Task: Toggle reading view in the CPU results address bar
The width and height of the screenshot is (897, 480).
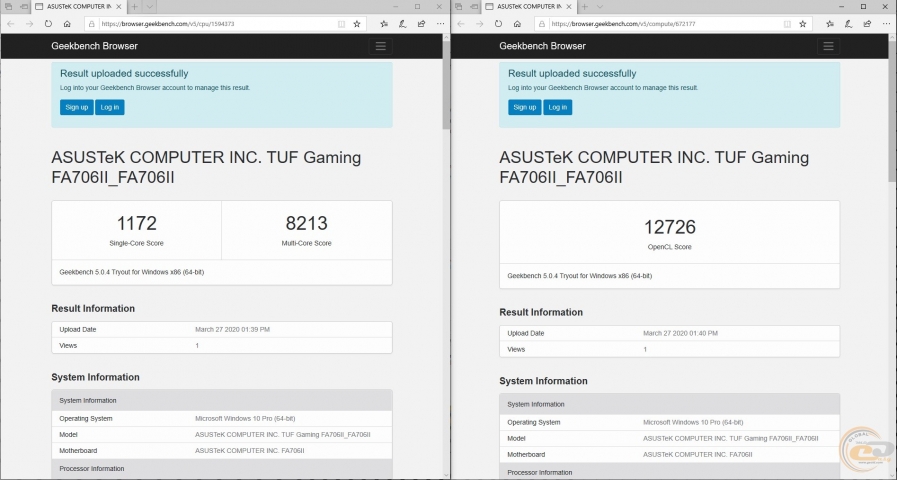Action: [341, 24]
